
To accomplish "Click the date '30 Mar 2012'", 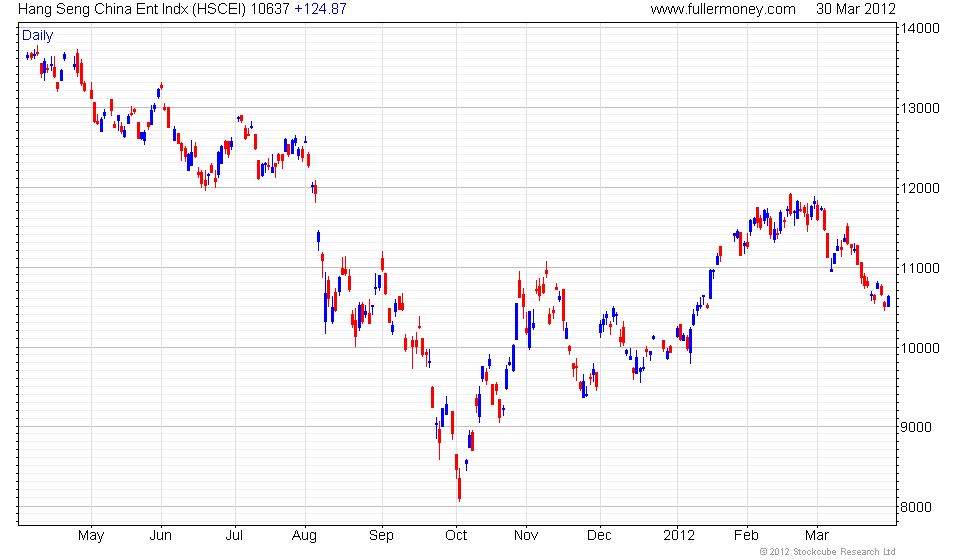I will pyautogui.click(x=856, y=9).
